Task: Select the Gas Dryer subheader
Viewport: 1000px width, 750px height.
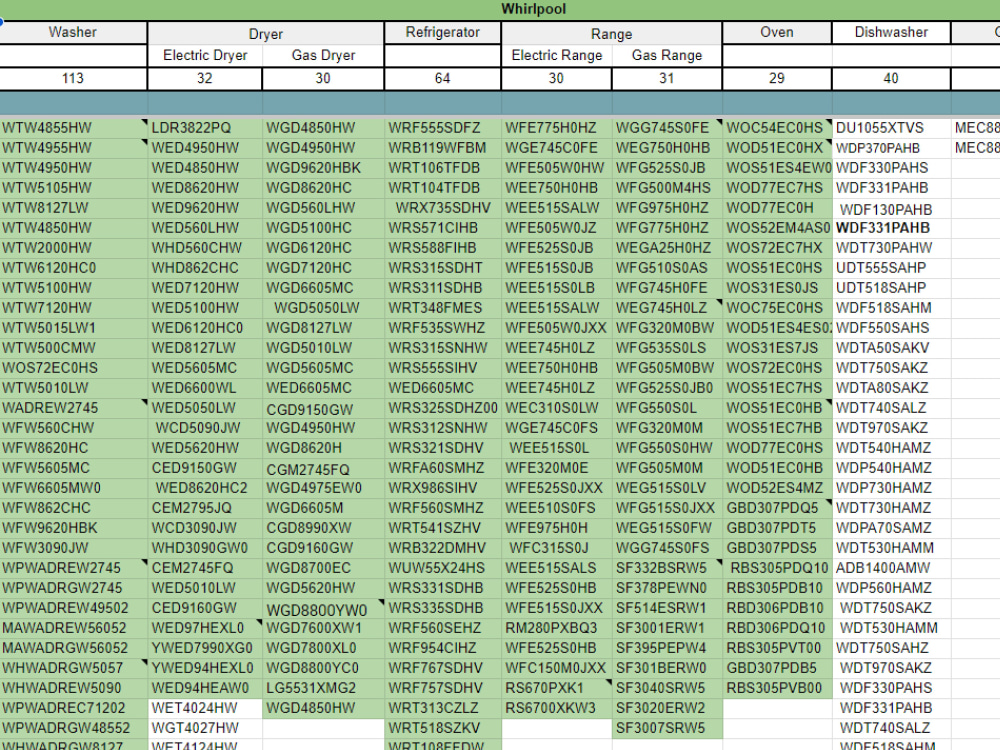Action: (323, 55)
